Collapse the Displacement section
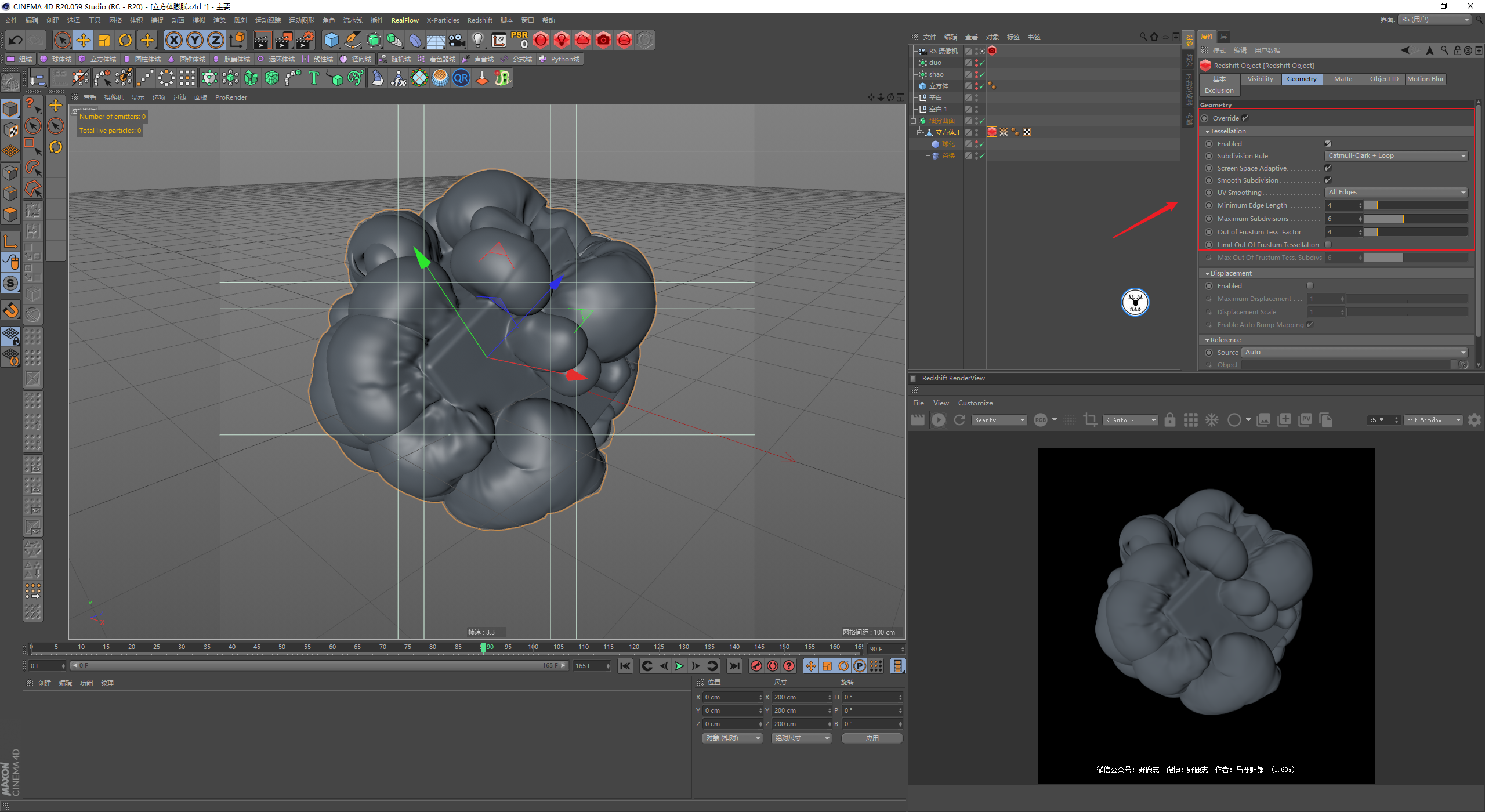1485x812 pixels. (1208, 273)
